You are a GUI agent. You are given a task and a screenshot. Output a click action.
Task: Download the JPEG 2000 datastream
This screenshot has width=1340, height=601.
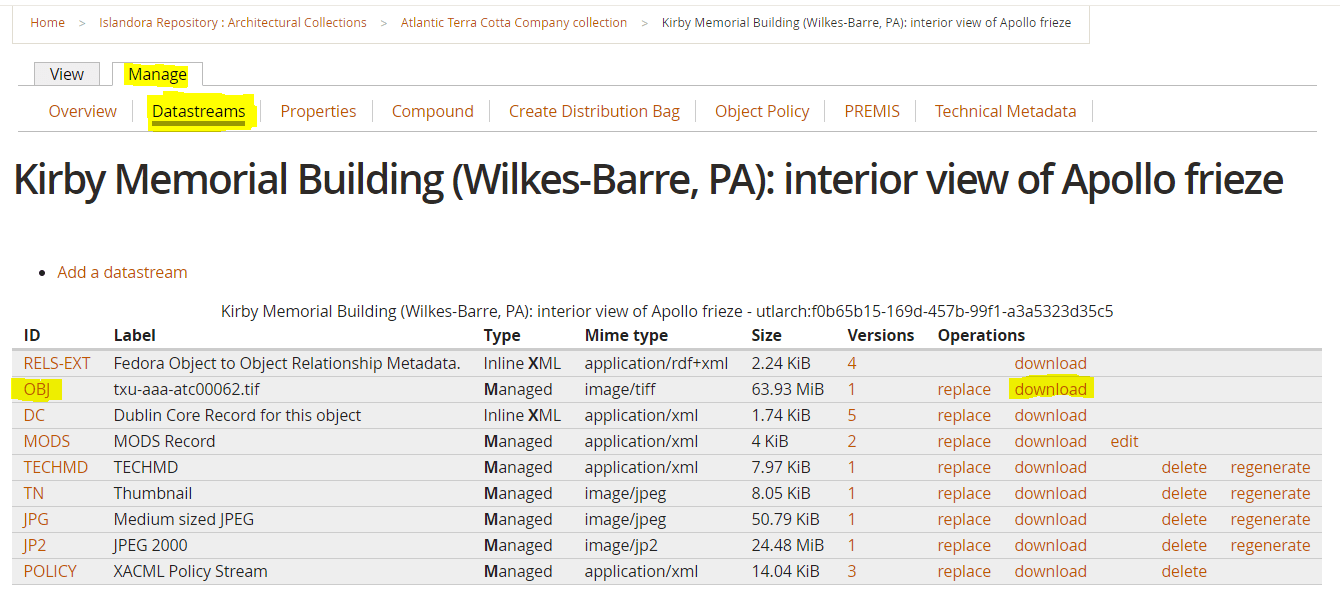pyautogui.click(x=1050, y=545)
